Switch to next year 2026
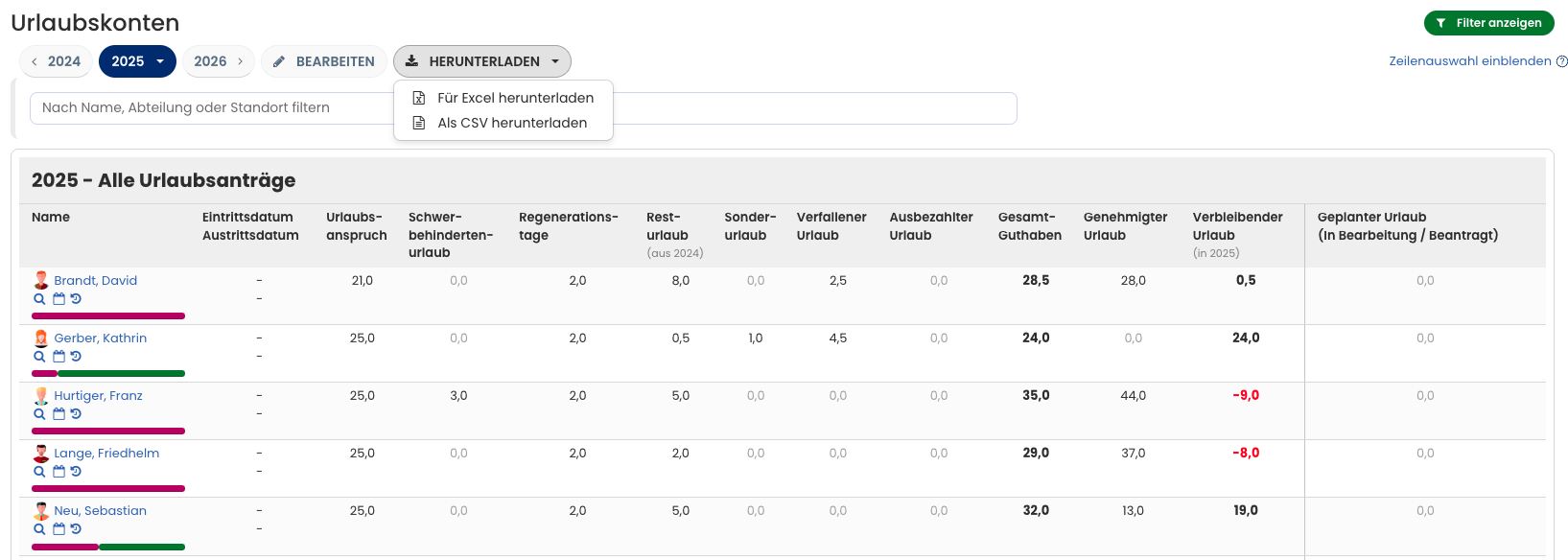This screenshot has width=1568, height=560. 218,61
